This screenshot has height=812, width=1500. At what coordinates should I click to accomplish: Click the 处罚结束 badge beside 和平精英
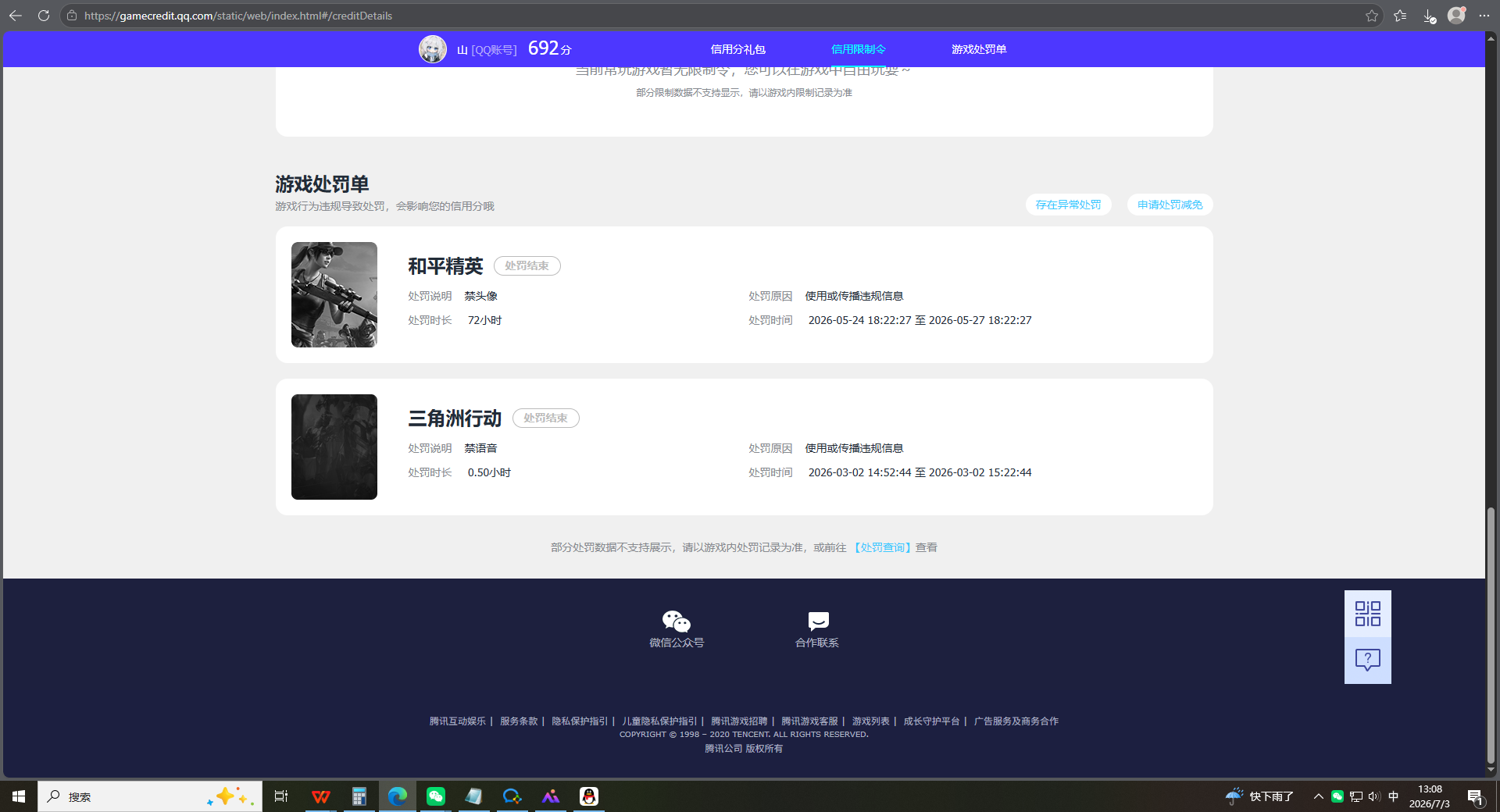(527, 265)
